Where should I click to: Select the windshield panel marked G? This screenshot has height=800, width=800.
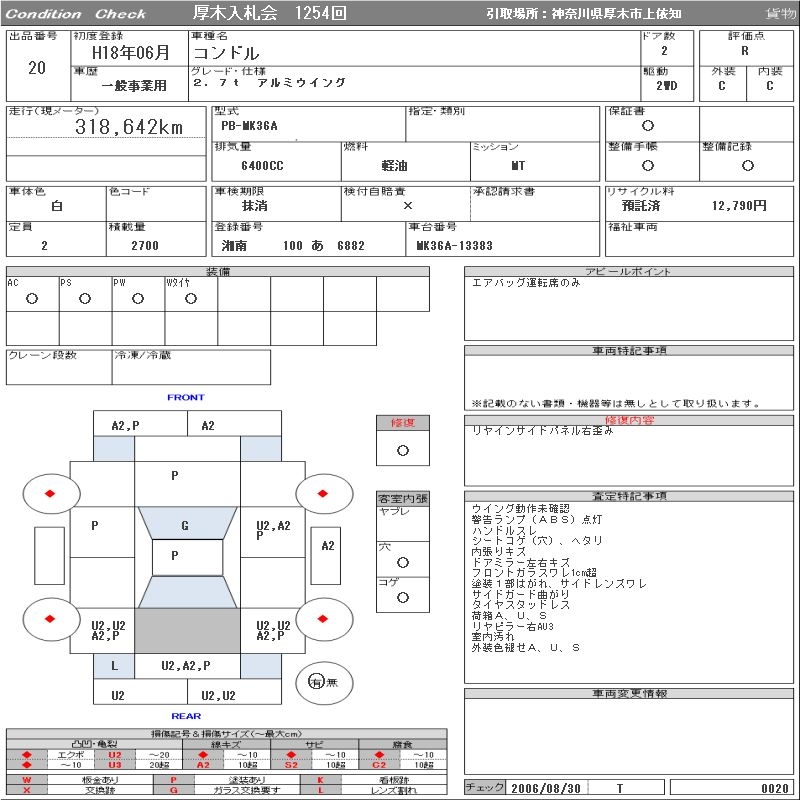[185, 525]
